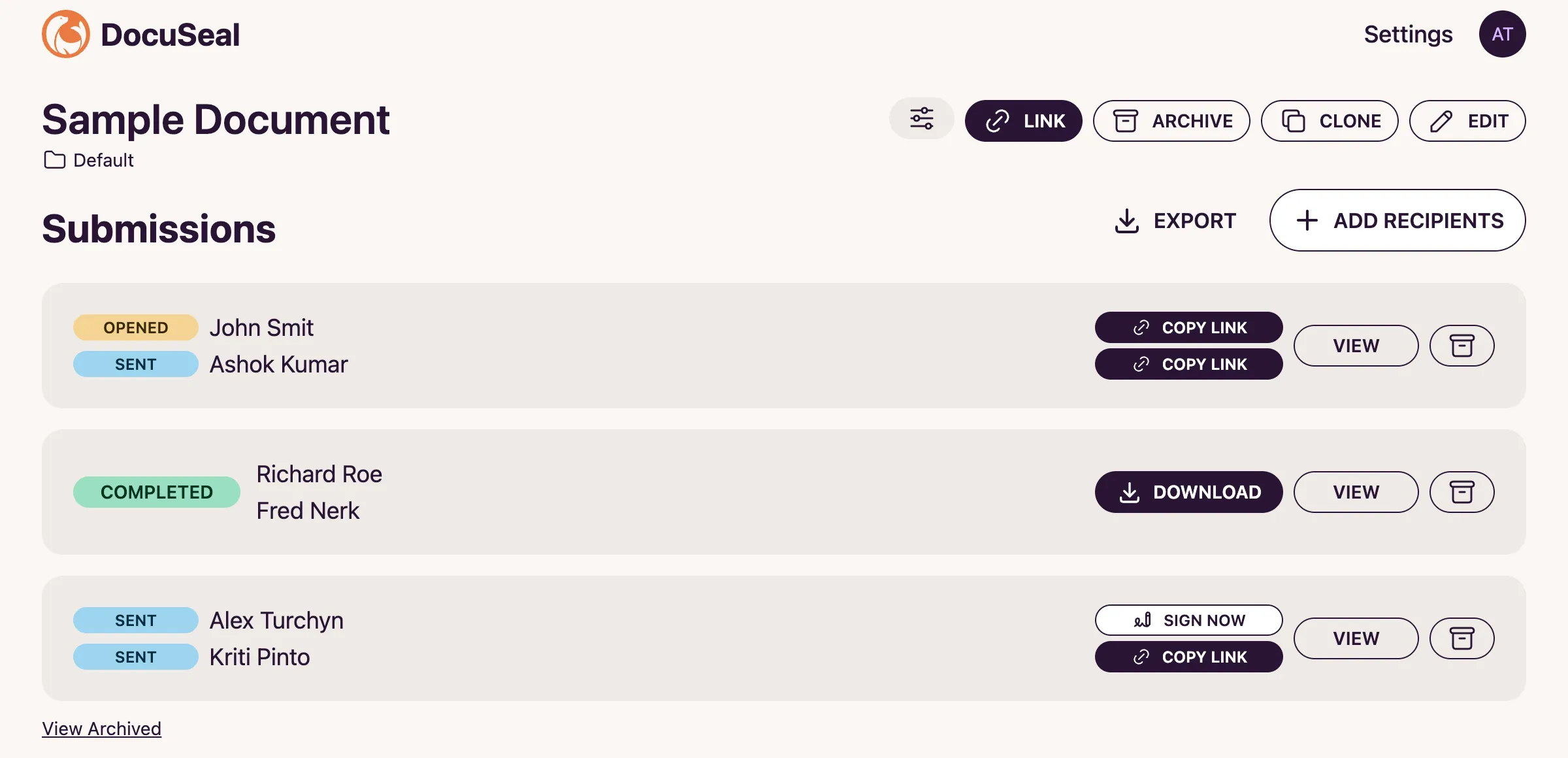View the Kriti Pinto submission

click(x=1356, y=638)
